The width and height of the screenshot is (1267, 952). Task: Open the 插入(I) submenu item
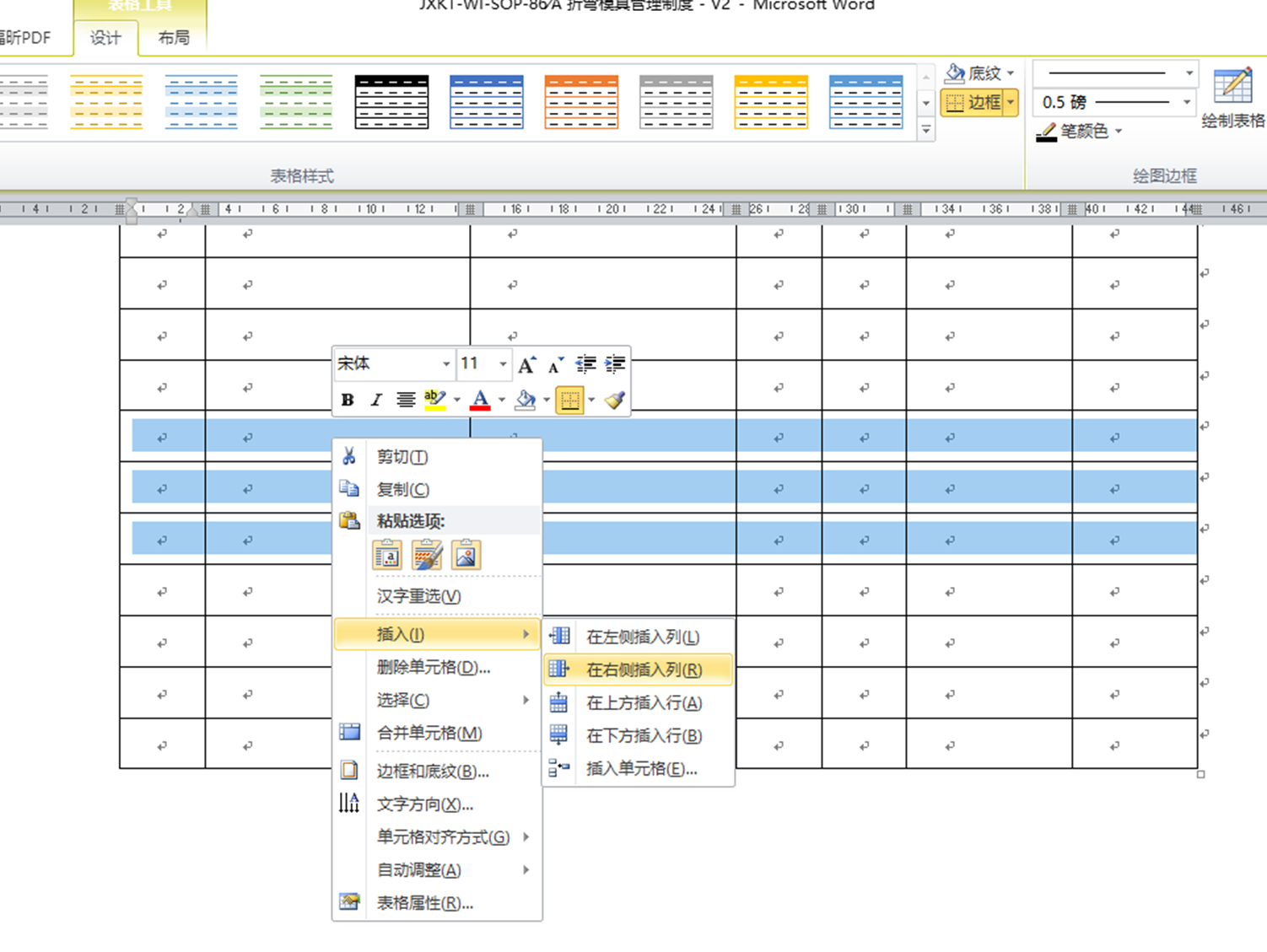click(437, 634)
